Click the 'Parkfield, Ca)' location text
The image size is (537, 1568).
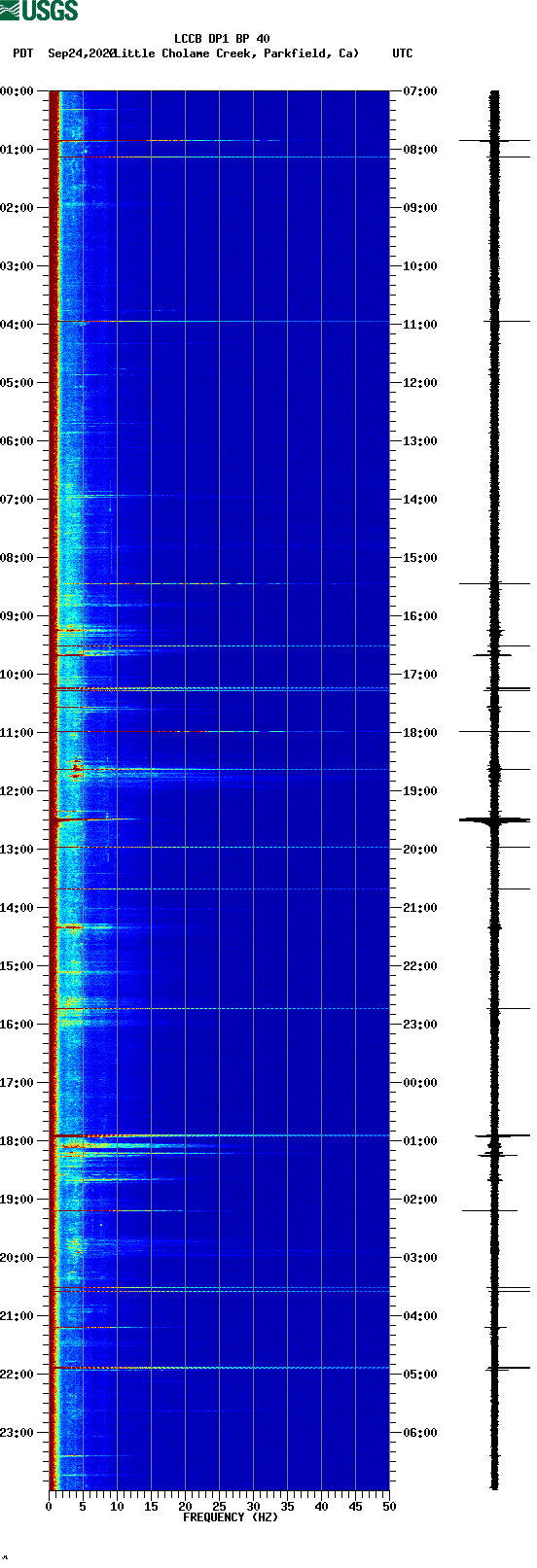311,53
